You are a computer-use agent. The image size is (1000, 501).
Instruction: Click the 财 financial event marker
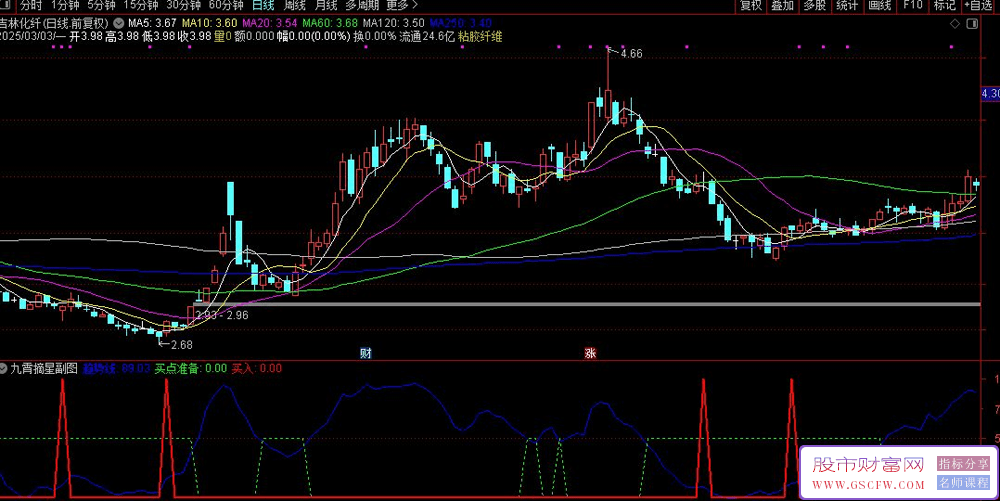pos(365,352)
